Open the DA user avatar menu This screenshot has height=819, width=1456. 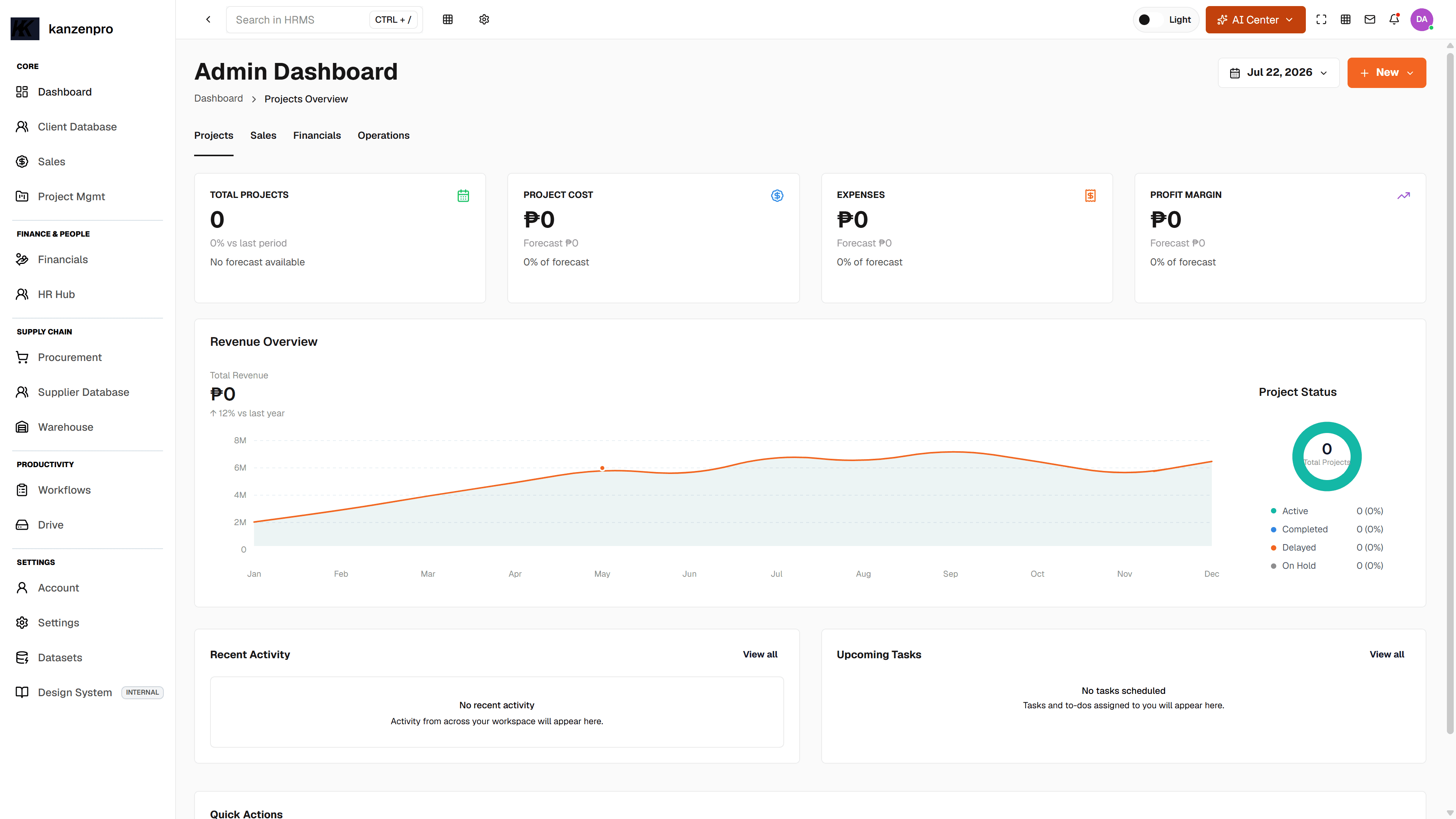click(x=1421, y=19)
